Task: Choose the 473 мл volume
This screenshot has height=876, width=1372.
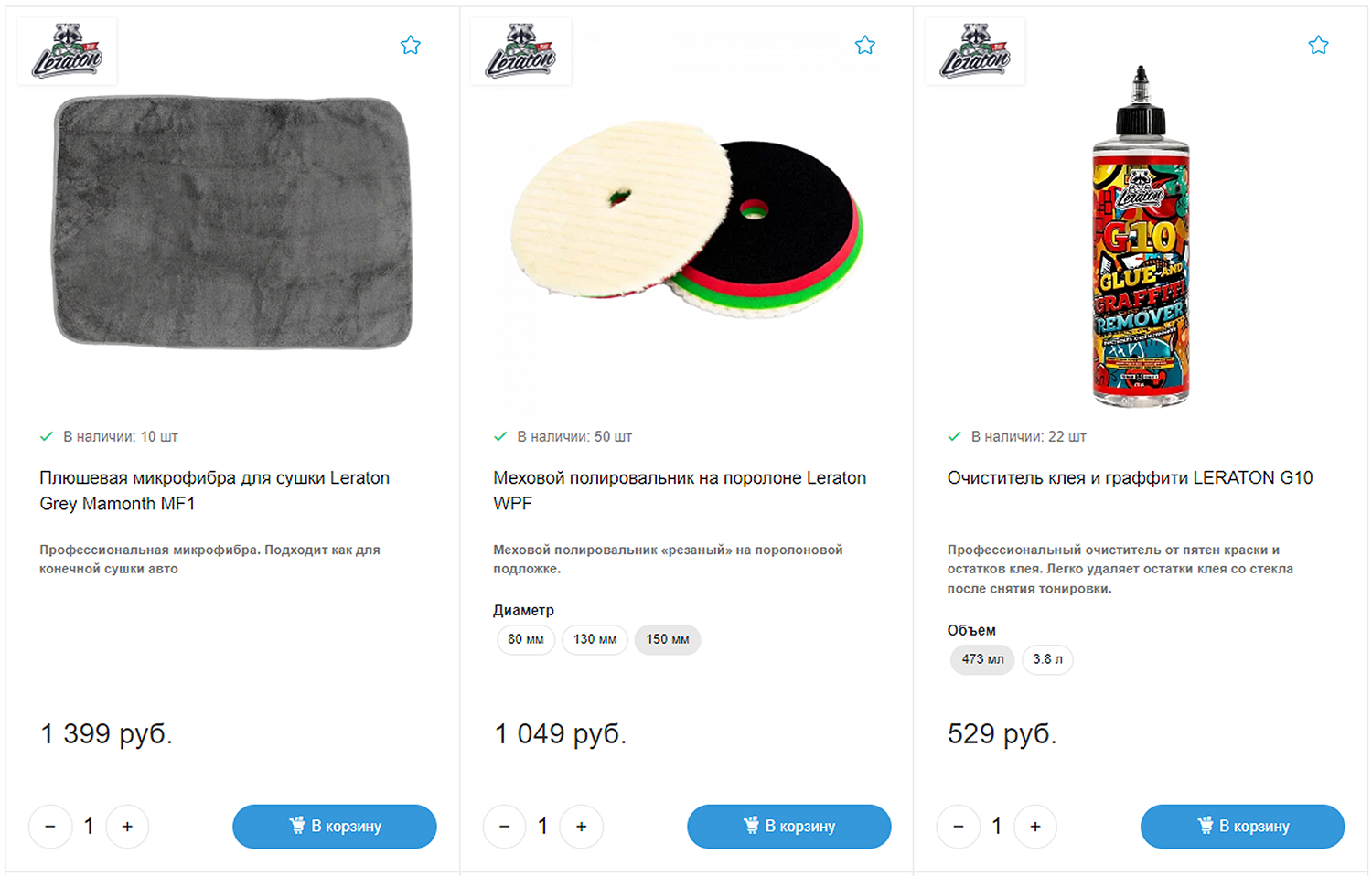Action: click(x=982, y=659)
